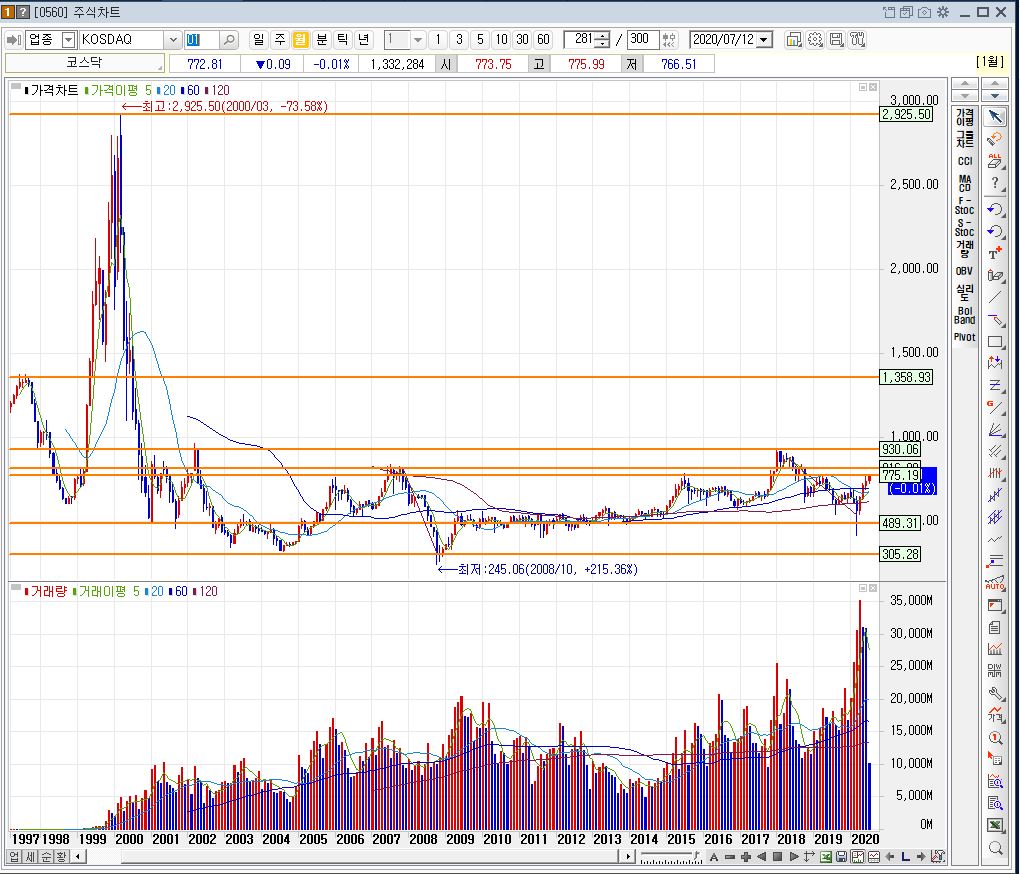Select the monthly (월) period button
Viewport: 1020px width, 874px height.
coord(300,40)
